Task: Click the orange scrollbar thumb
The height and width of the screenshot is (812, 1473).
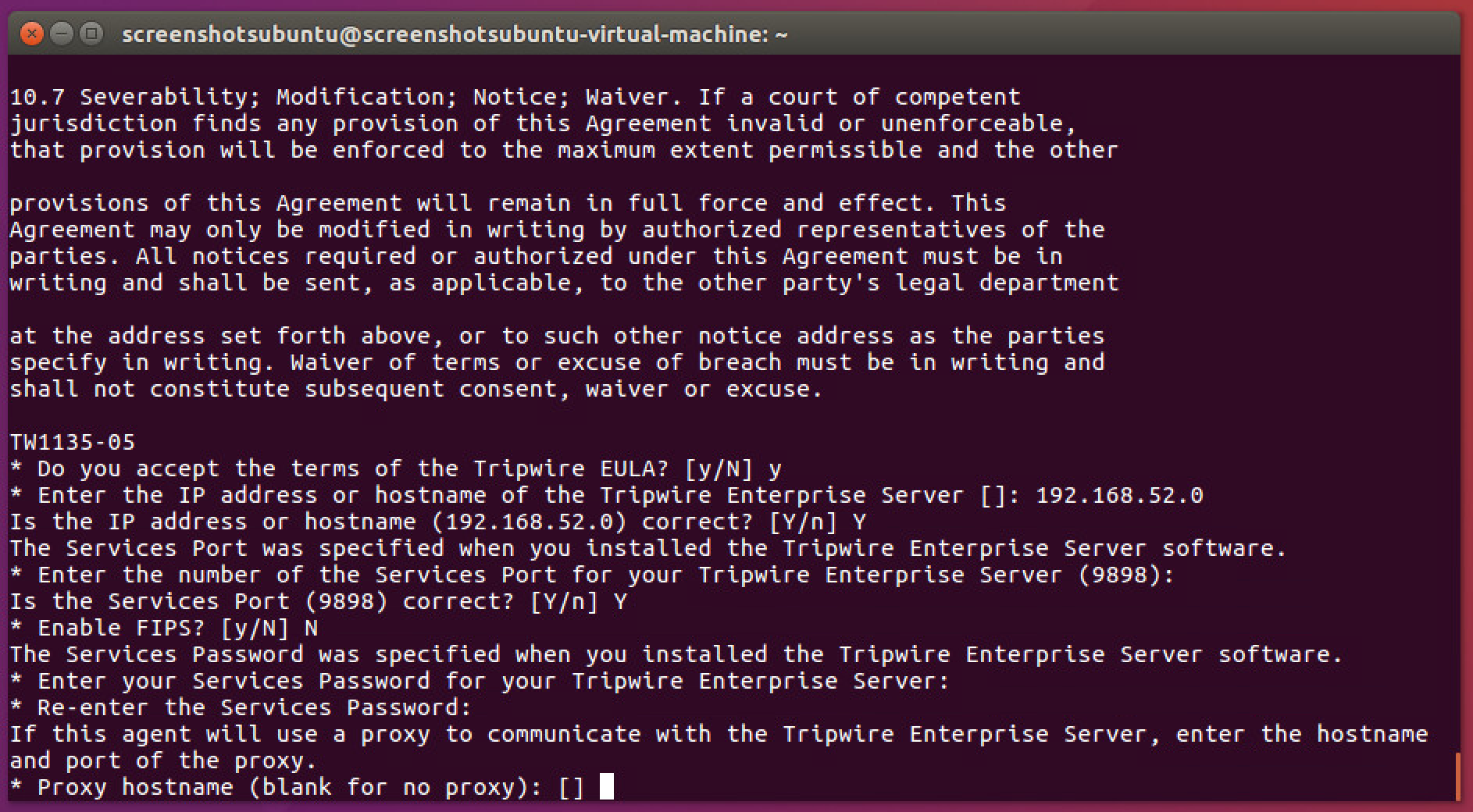Action: point(1457,776)
